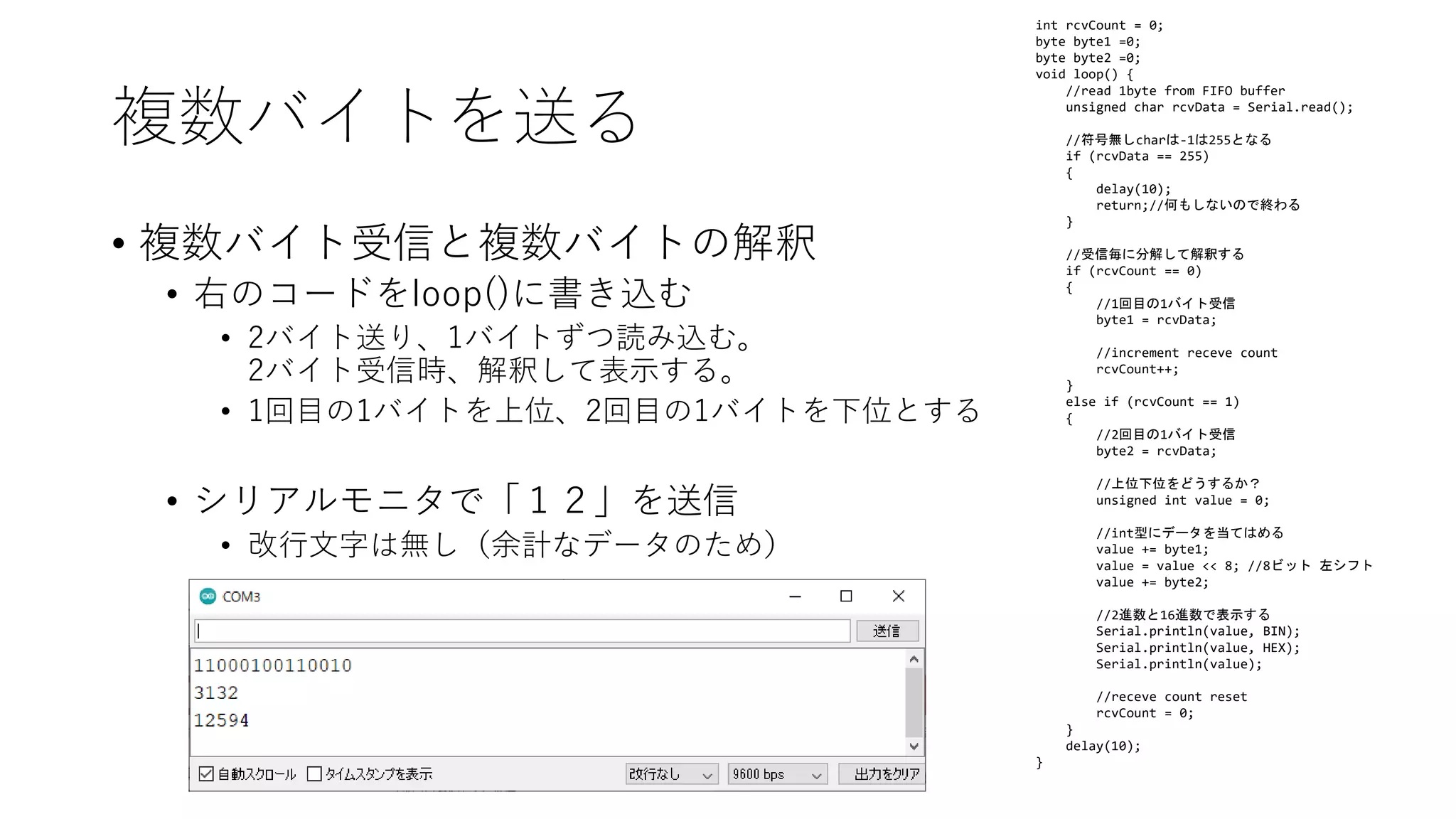Click the output scrollbar up arrow
Image resolution: width=1456 pixels, height=819 pixels.
click(914, 659)
